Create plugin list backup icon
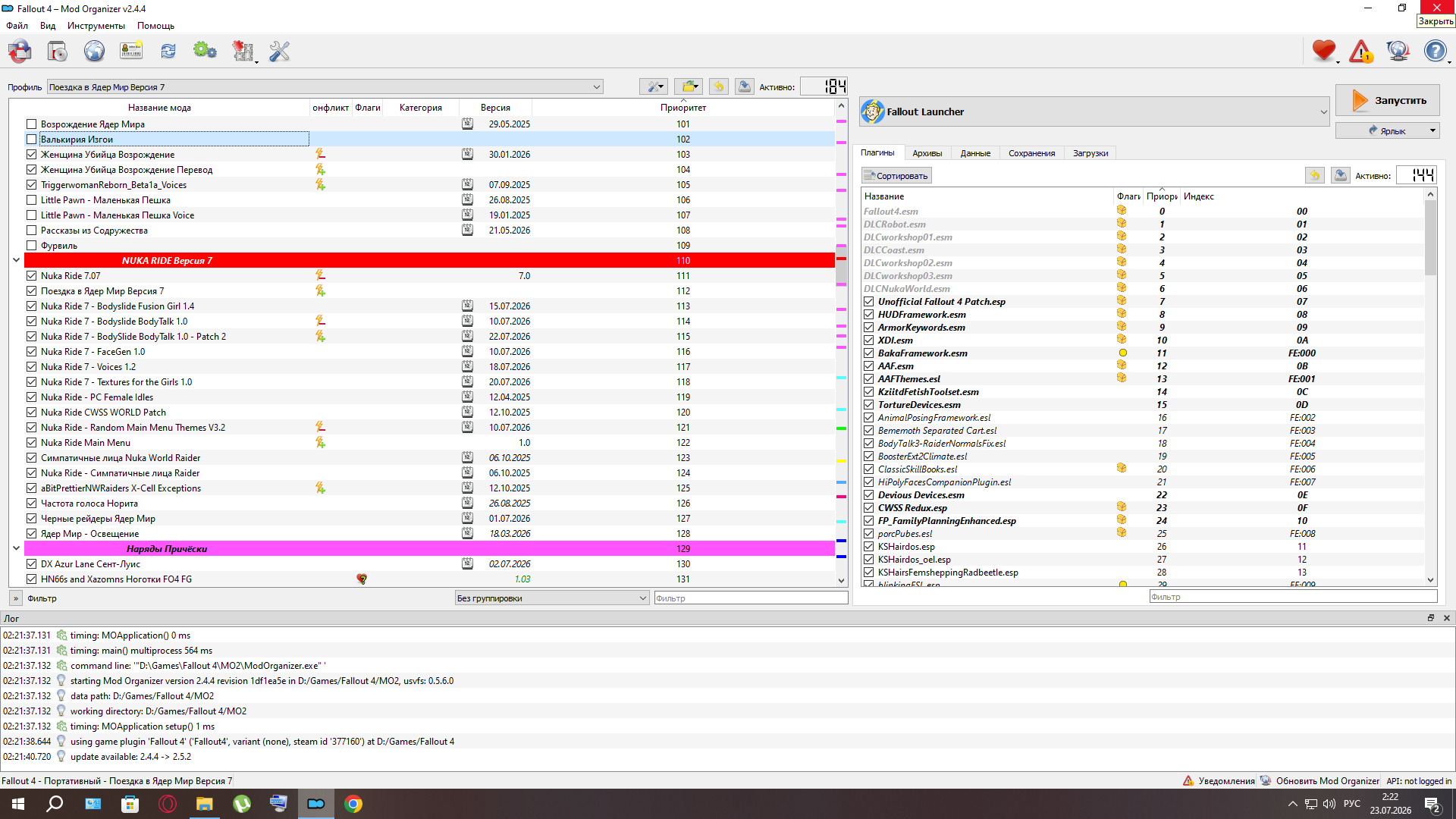The height and width of the screenshot is (819, 1456). pos(1341,175)
